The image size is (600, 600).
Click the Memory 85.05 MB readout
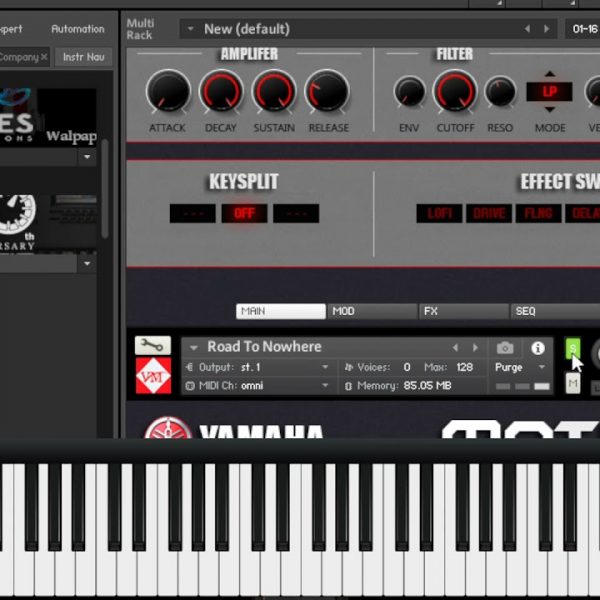coord(427,386)
